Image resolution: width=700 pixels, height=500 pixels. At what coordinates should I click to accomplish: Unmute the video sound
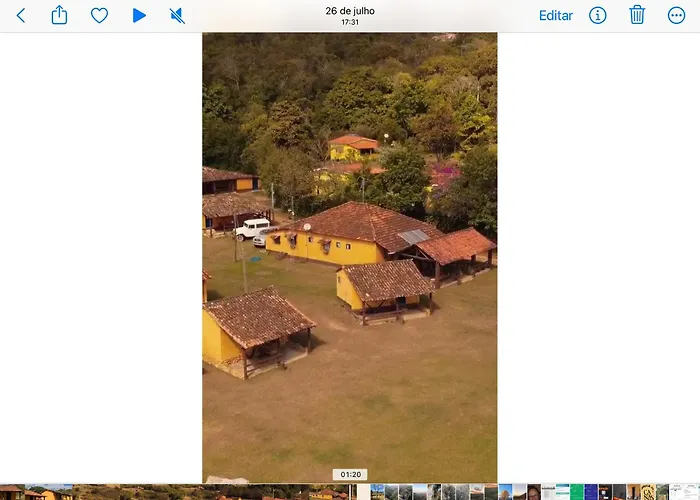tap(177, 15)
